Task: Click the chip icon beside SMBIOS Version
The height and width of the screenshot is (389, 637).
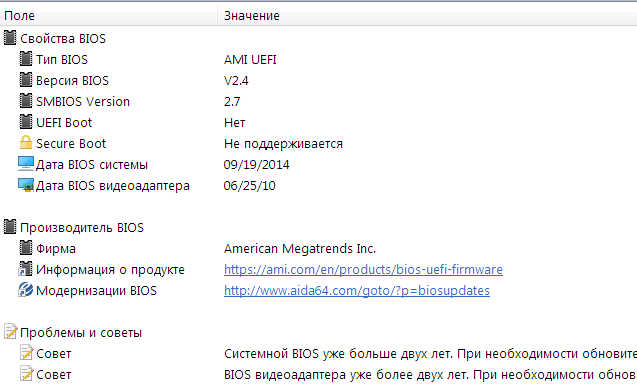Action: (x=26, y=101)
